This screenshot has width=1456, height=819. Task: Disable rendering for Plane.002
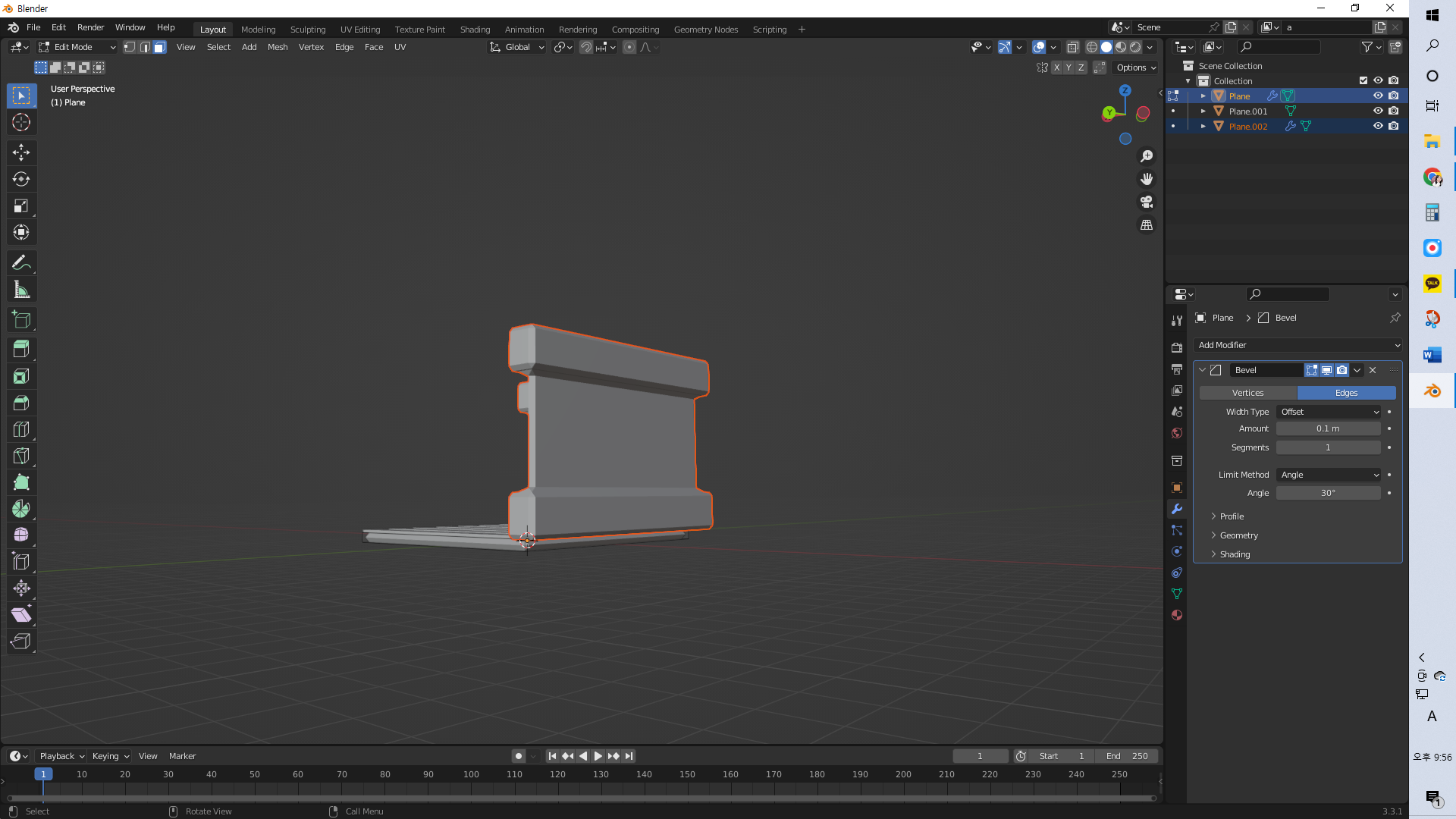point(1394,126)
